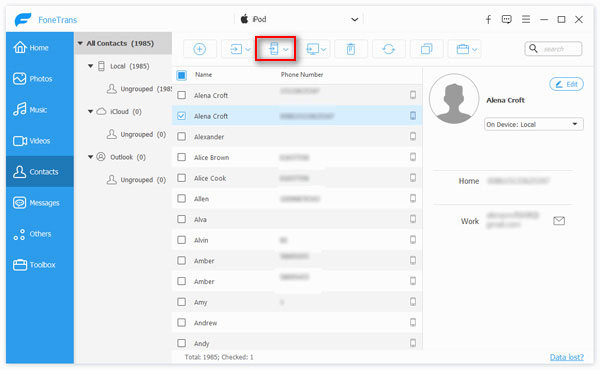The height and width of the screenshot is (370, 600).
Task: Open the On Device: Local dropdown
Action: click(x=534, y=124)
